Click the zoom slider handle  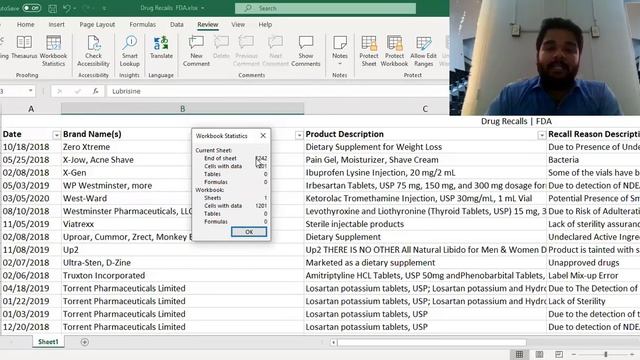[606, 354]
